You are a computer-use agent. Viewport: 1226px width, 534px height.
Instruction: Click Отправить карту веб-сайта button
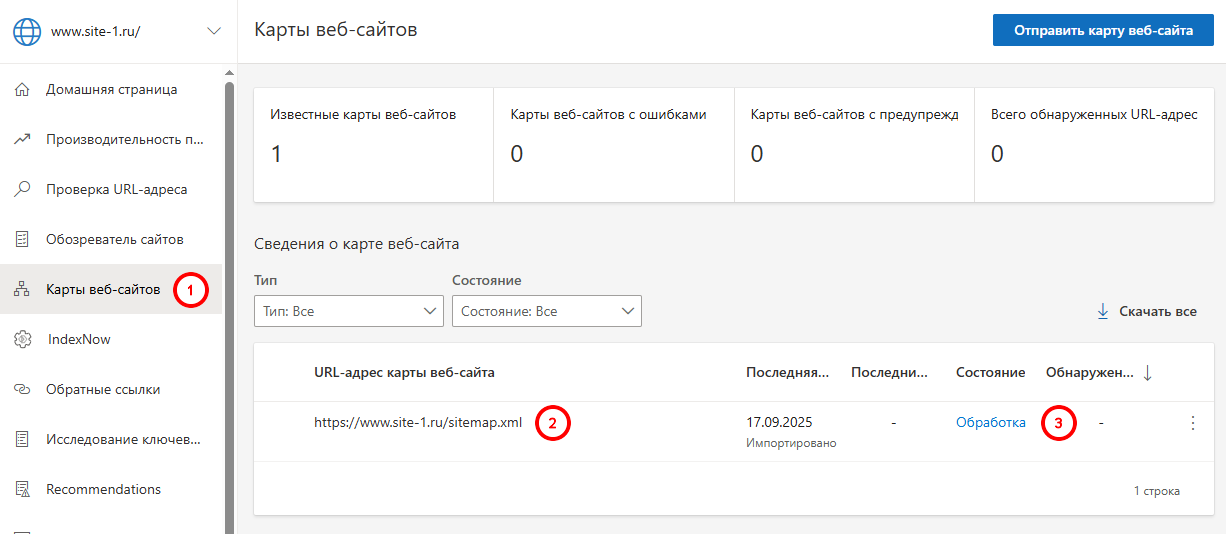point(1103,30)
